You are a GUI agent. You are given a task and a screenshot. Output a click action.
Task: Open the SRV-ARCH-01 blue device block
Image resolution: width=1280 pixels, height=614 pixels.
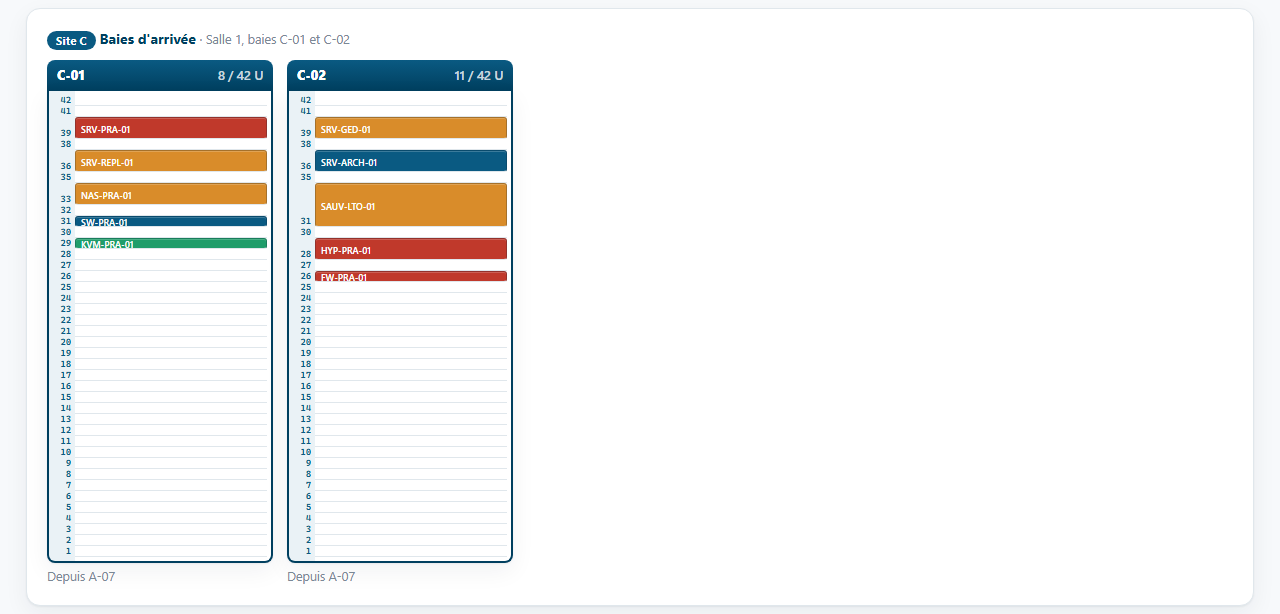click(411, 161)
